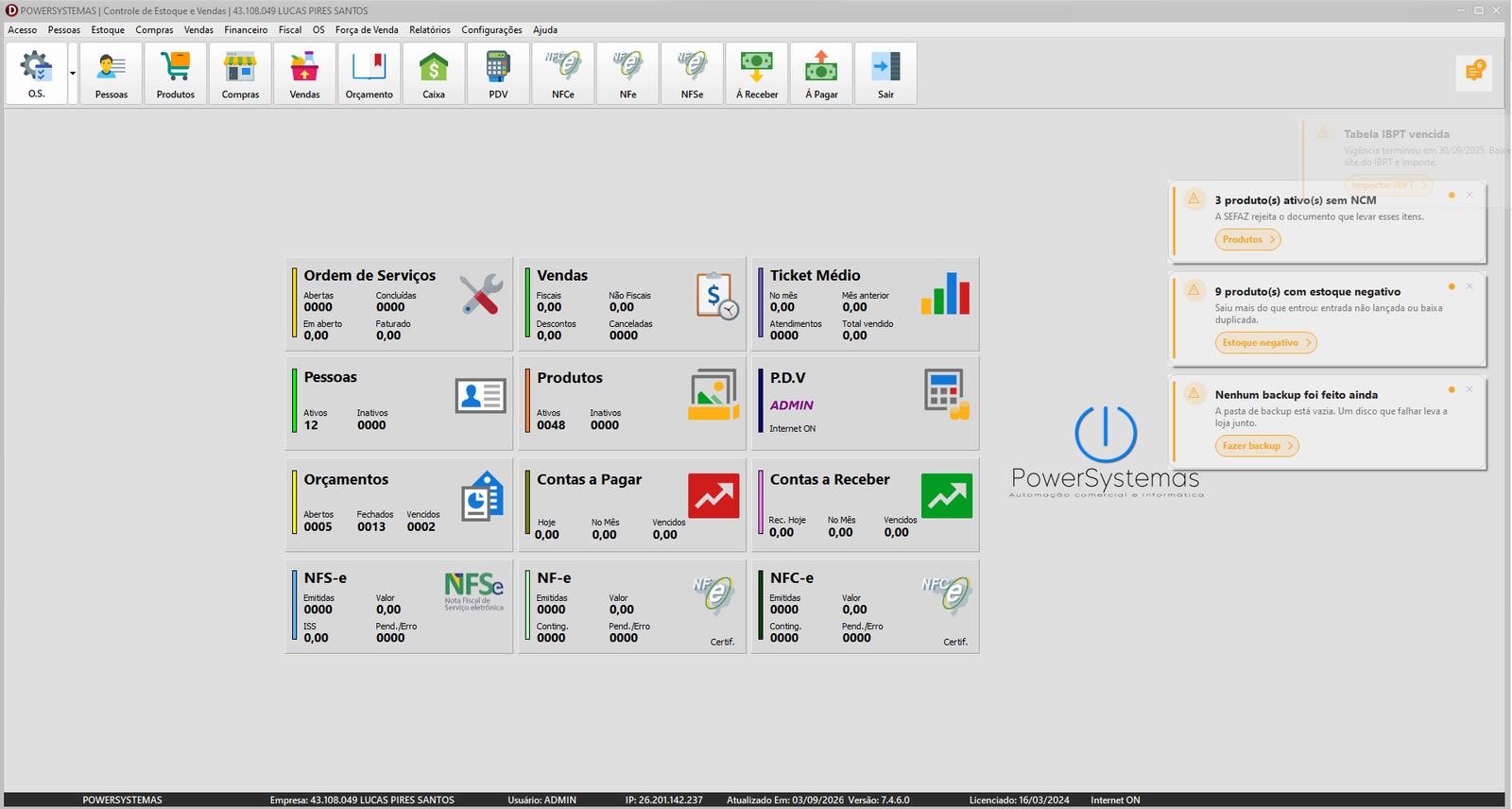The width and height of the screenshot is (1512, 809).
Task: Open the Relatórios menu
Action: point(430,30)
